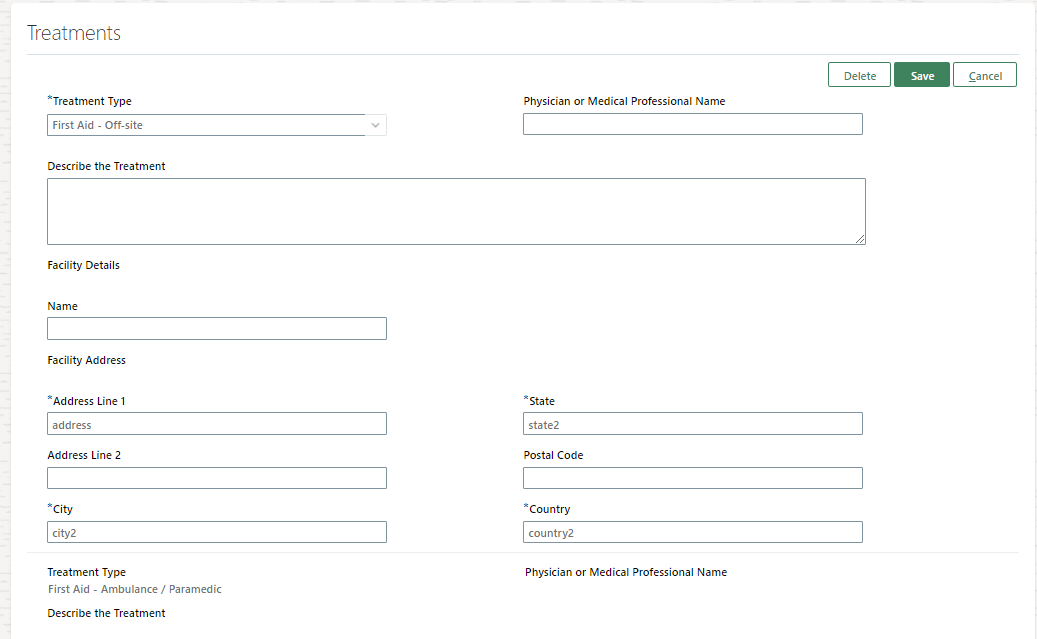Select the Postal Code input
The width and height of the screenshot is (1037, 639).
[x=692, y=478]
